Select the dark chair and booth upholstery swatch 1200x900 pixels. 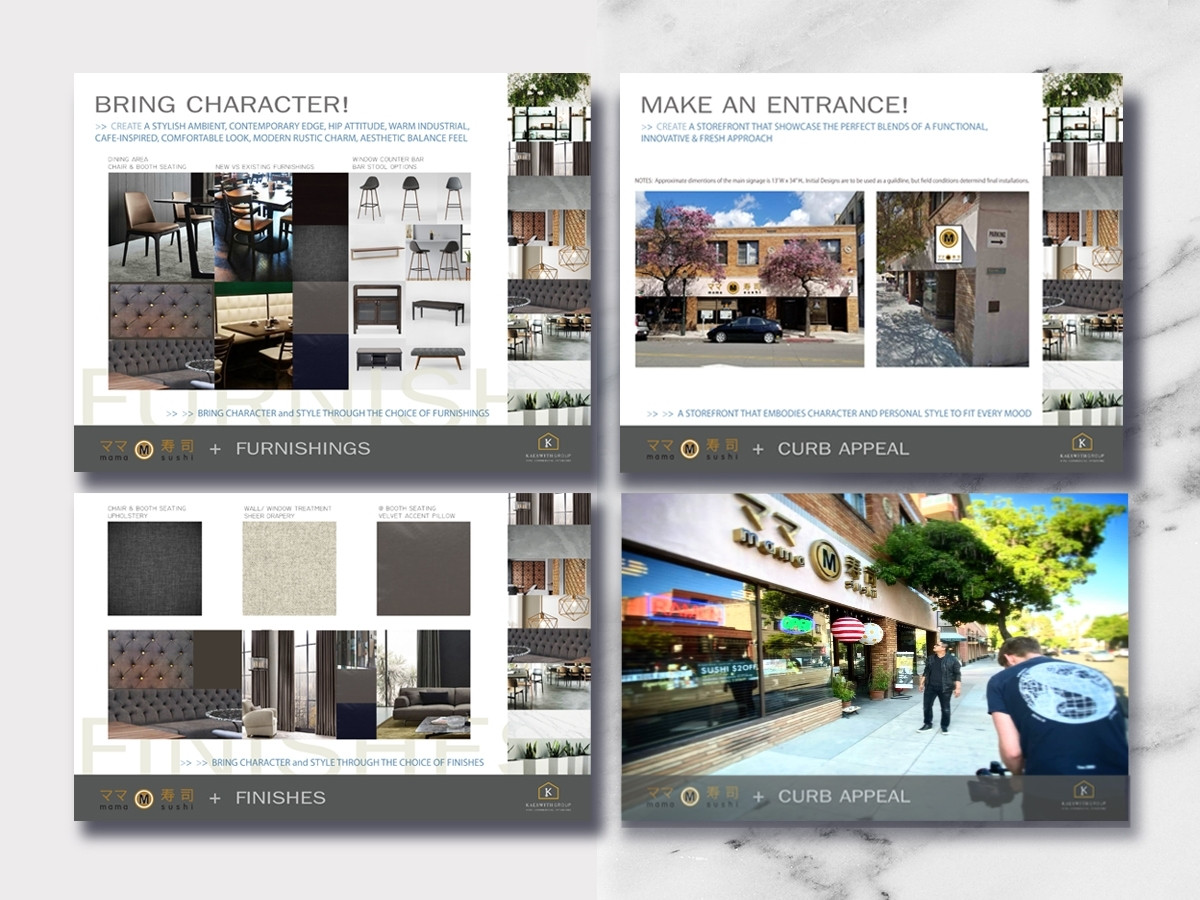155,568
